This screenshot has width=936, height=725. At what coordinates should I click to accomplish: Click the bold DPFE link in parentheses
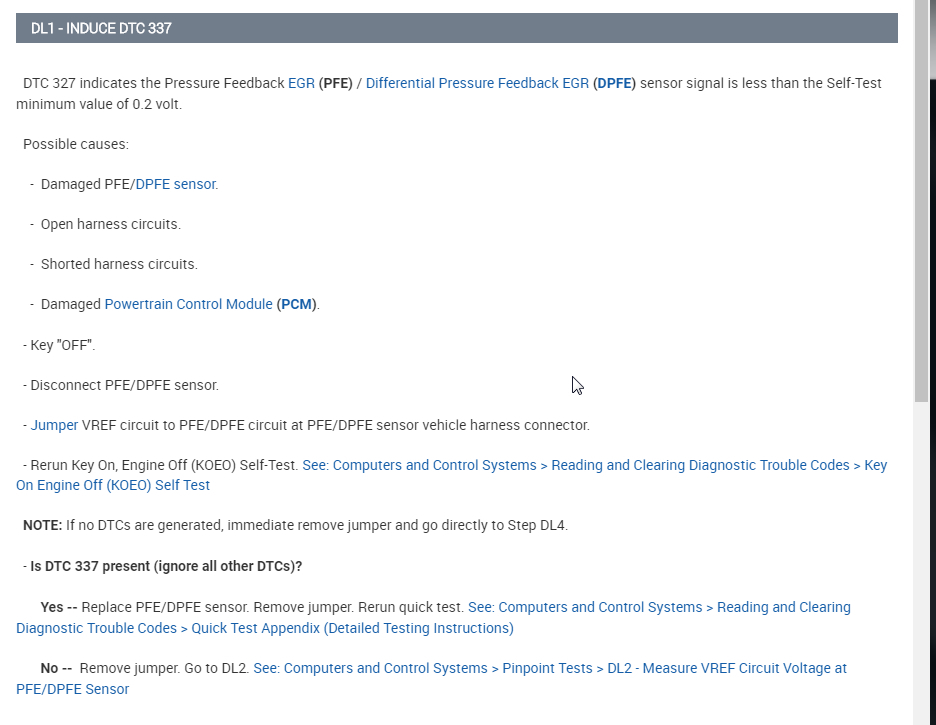click(x=614, y=83)
